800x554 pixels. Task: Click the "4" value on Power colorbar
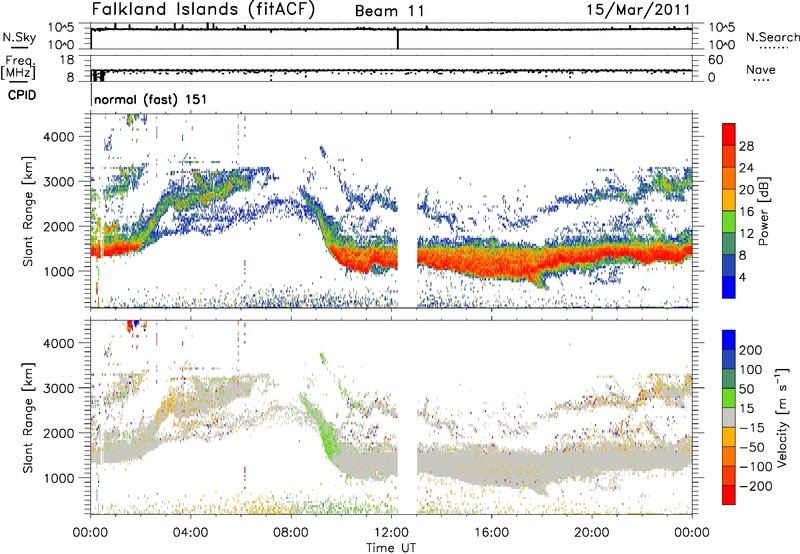742,277
